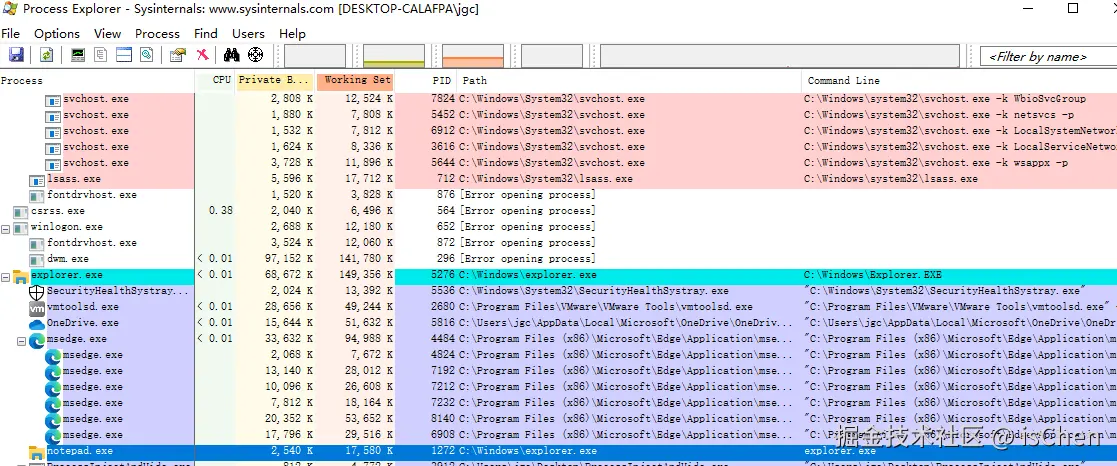Viewport: 1117px width, 466px height.
Task: Click the SecurityHealthSystray shield icon
Action: point(36,291)
